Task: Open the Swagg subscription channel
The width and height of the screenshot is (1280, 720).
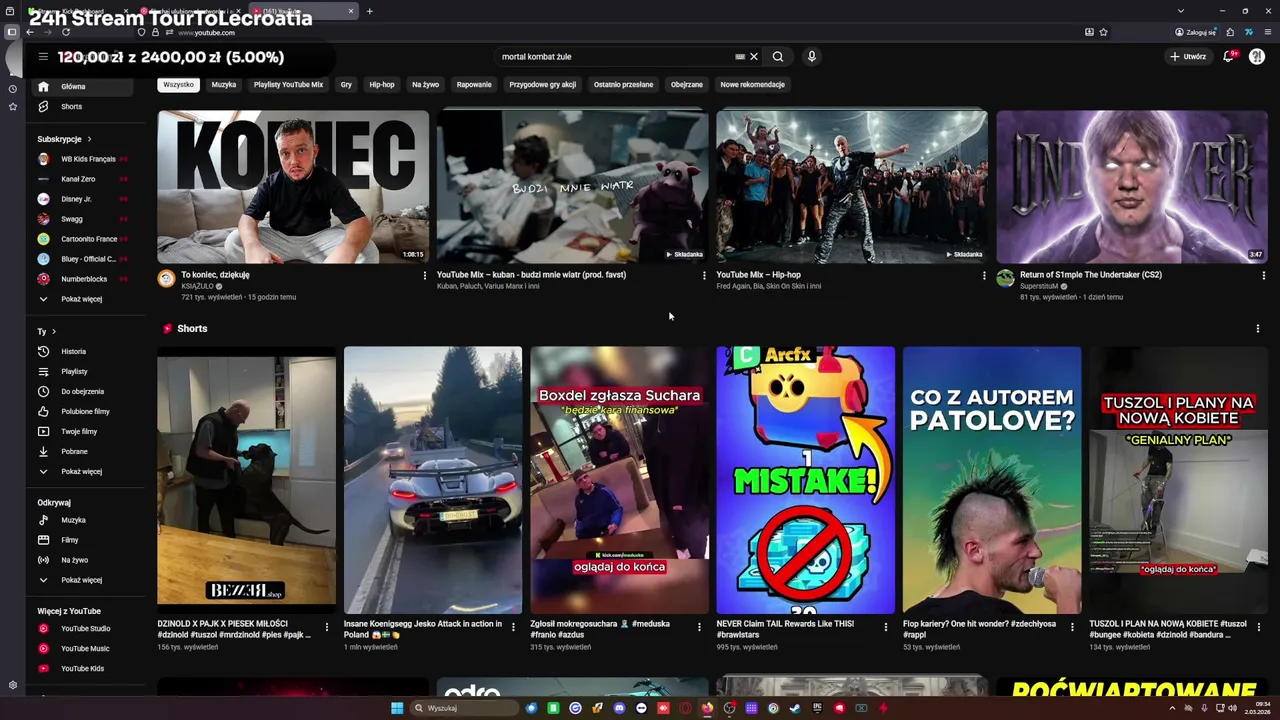Action: (80, 219)
